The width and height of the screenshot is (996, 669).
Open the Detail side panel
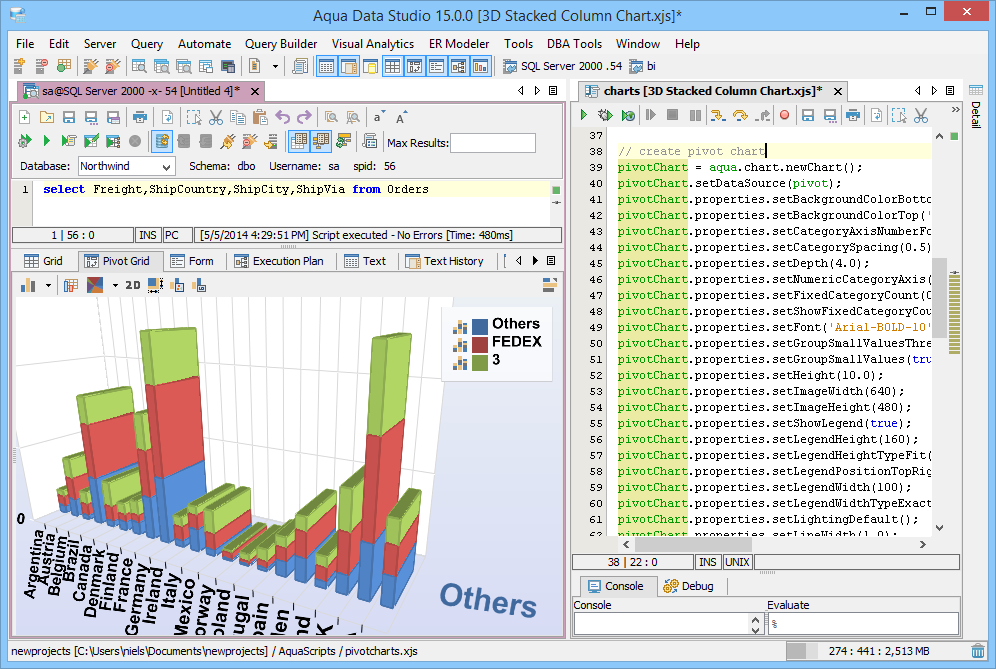[x=976, y=106]
